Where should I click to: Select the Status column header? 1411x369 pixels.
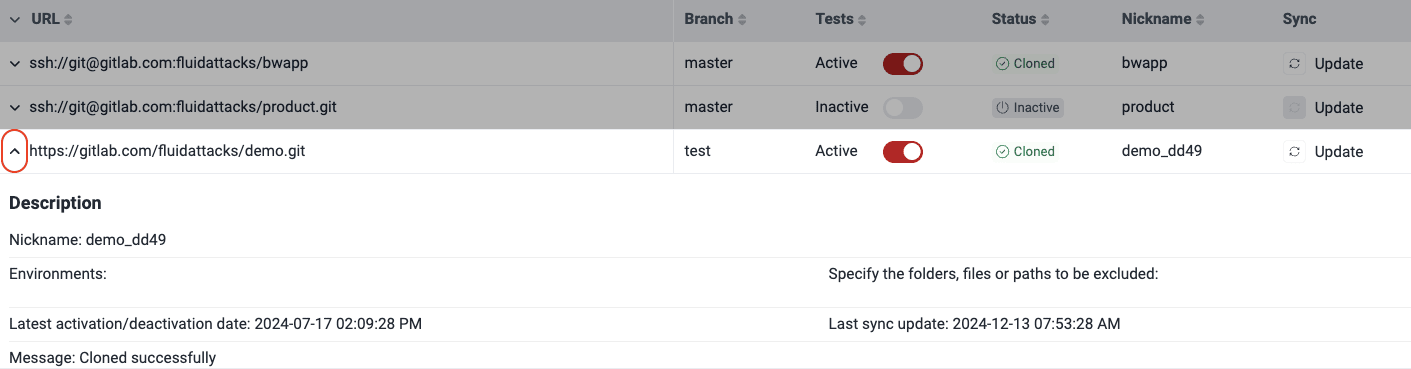pos(1014,19)
